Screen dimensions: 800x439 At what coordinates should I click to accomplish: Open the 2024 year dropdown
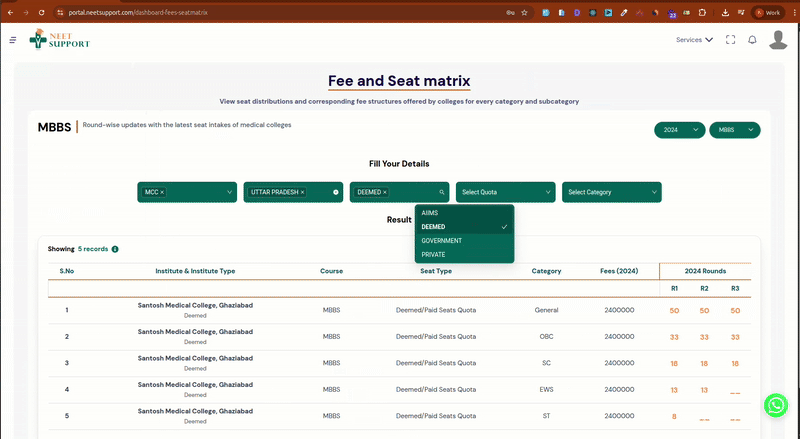[678, 130]
